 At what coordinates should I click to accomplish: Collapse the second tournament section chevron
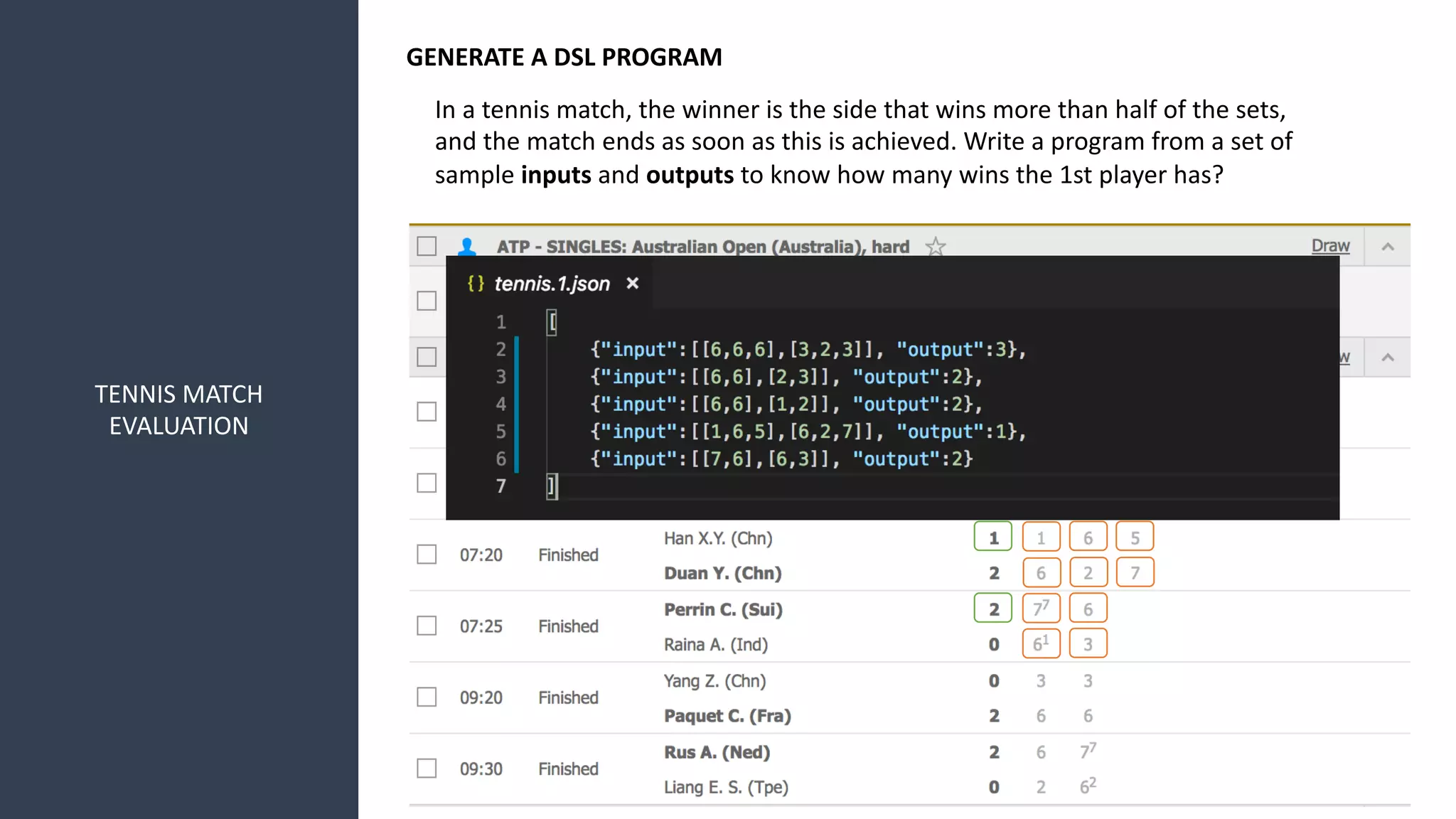(x=1387, y=358)
